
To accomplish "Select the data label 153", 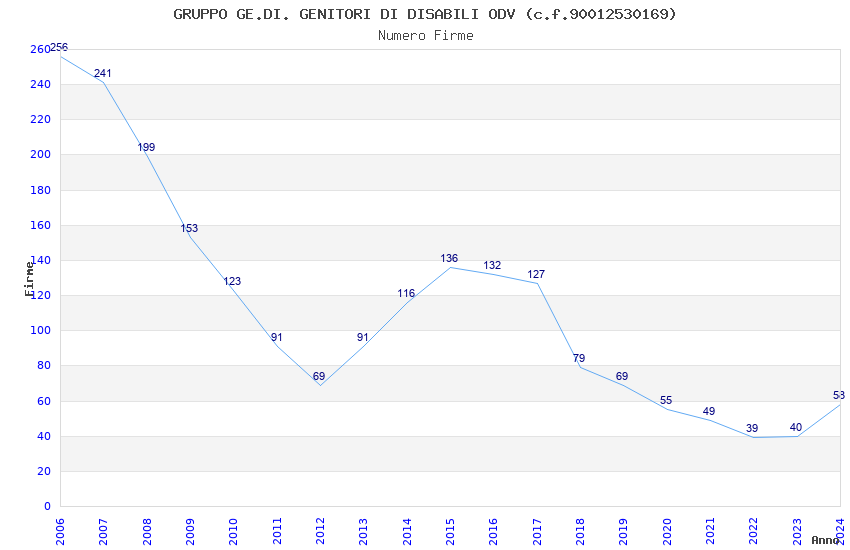I will [189, 228].
